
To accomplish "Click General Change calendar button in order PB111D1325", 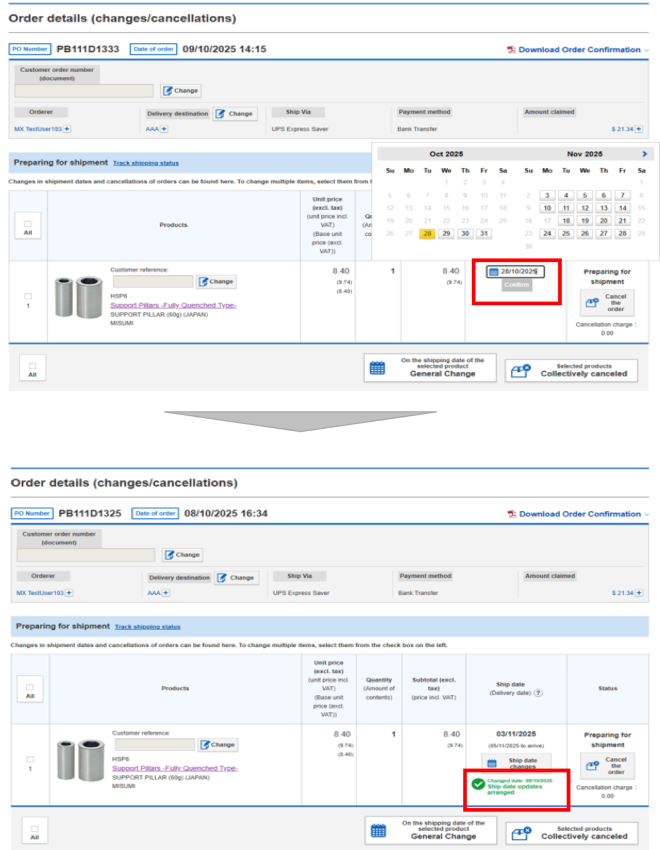I will [430, 831].
